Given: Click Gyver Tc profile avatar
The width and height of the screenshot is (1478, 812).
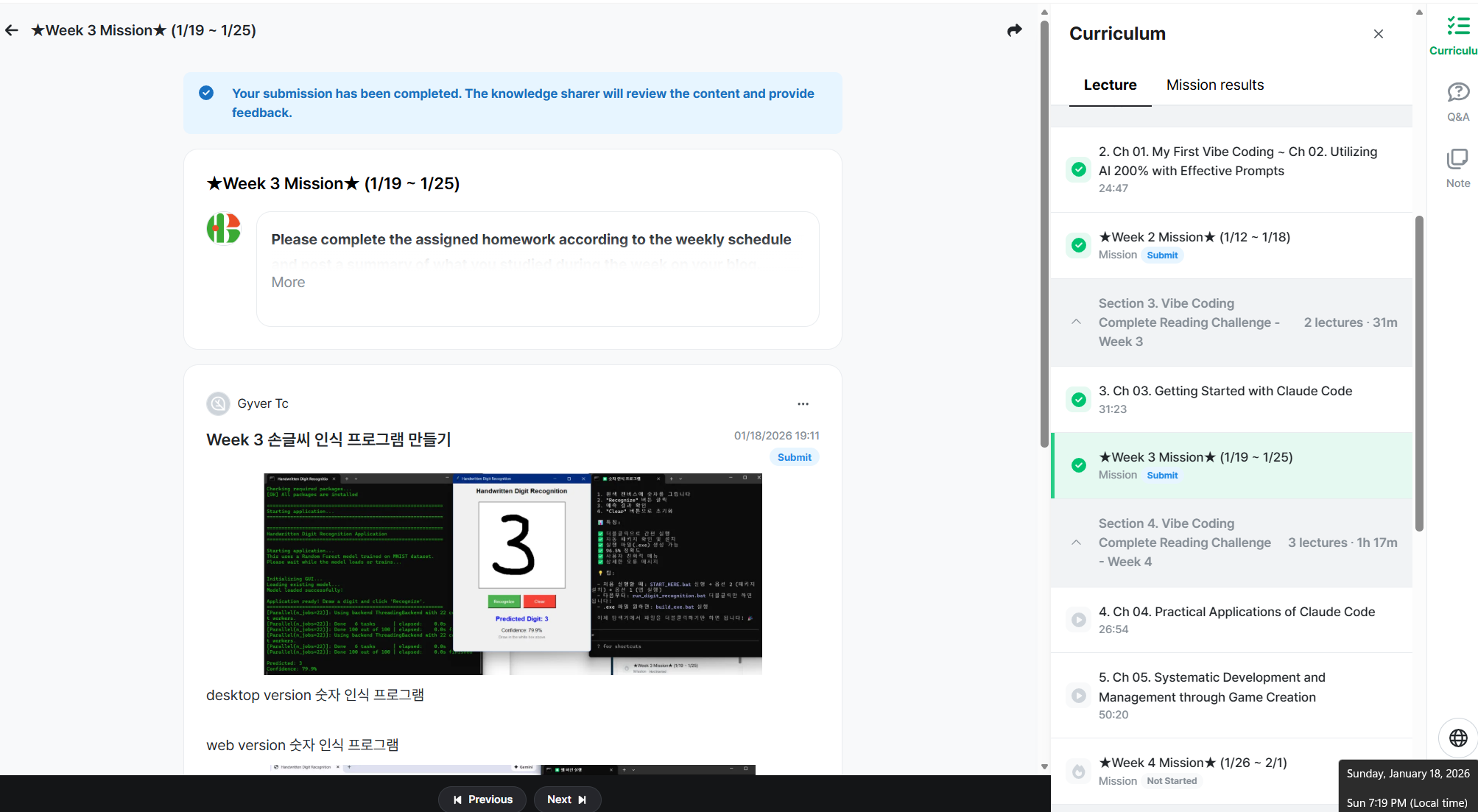Looking at the screenshot, I should (218, 403).
